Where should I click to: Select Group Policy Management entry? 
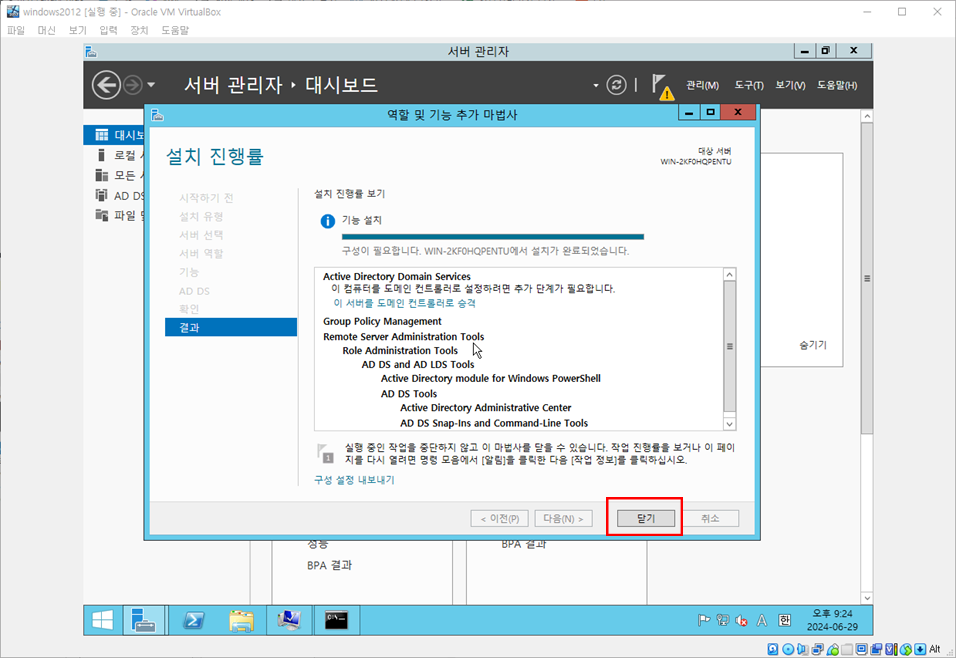point(382,321)
